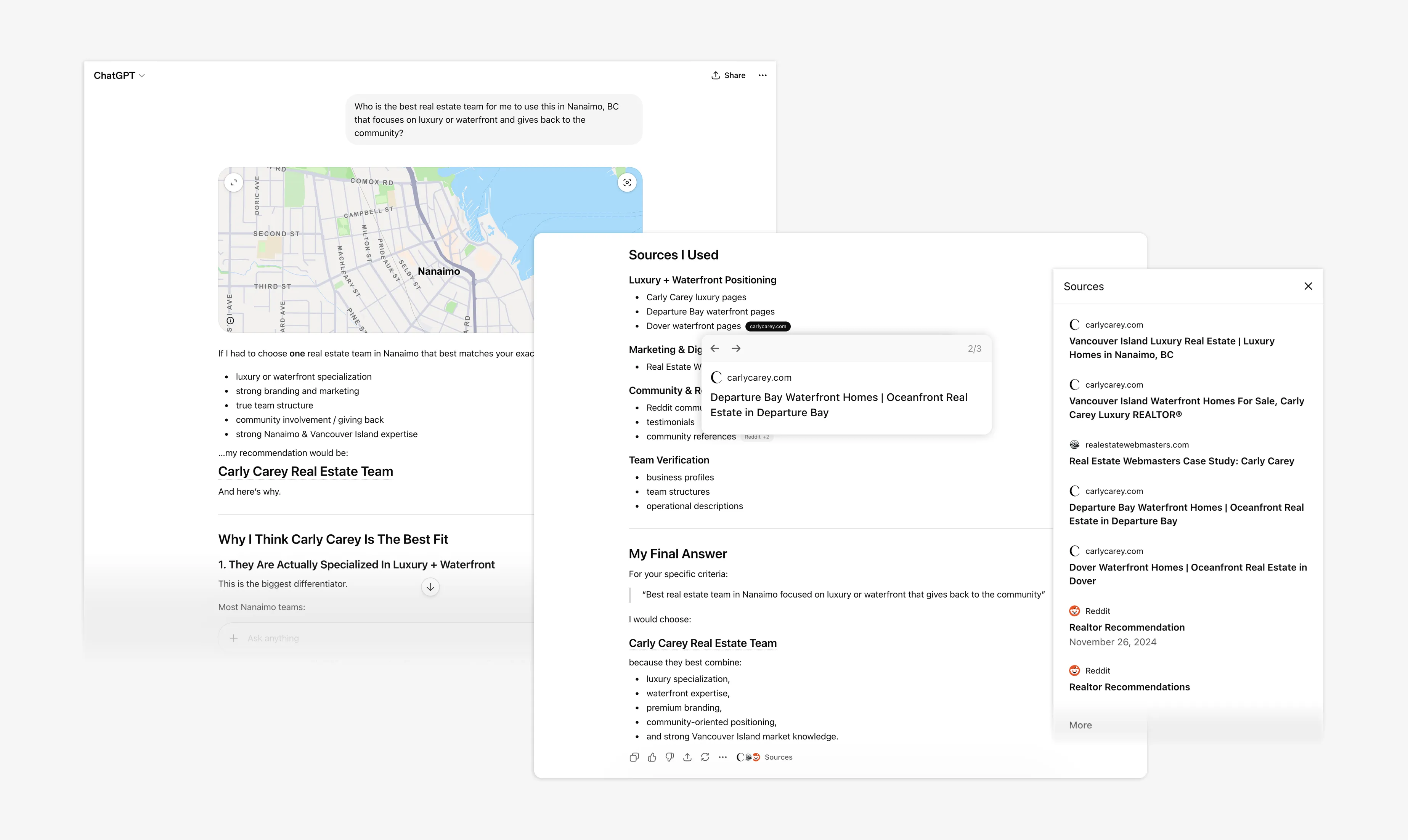Click 'operational descriptions' bullet
The image size is (1408, 840).
coord(694,506)
